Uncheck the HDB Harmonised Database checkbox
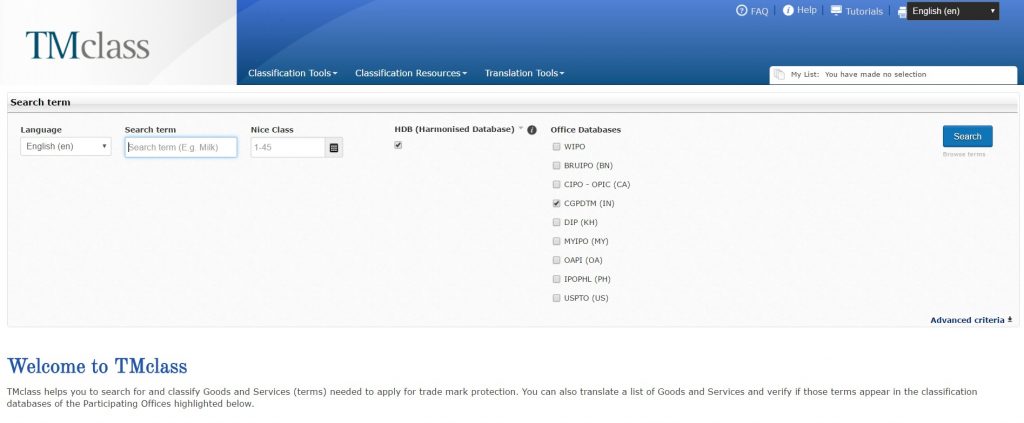Image resolution: width=1024 pixels, height=423 pixels. [x=398, y=145]
